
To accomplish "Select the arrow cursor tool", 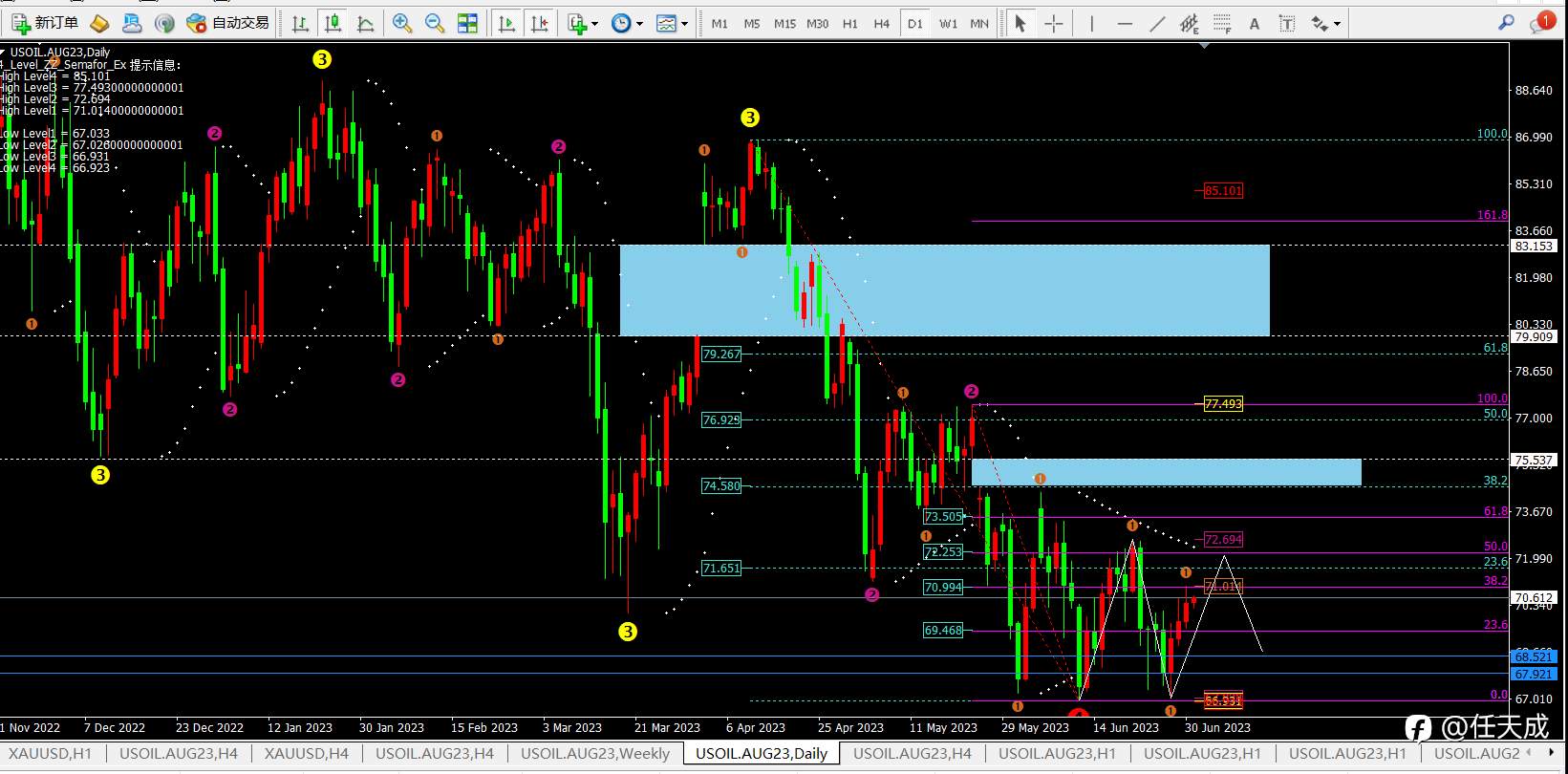I will coord(1020,23).
